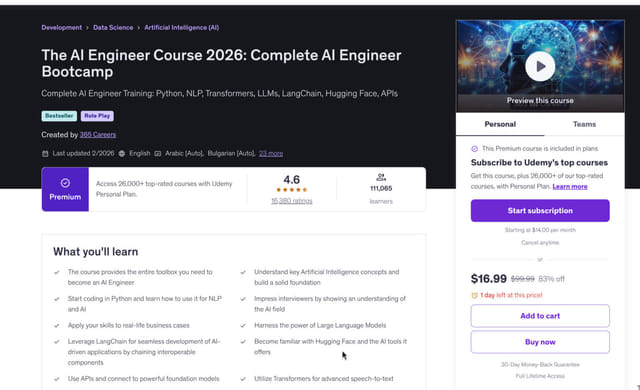Click the Buy now button
Screen dimensions: 640x390
tap(540, 342)
